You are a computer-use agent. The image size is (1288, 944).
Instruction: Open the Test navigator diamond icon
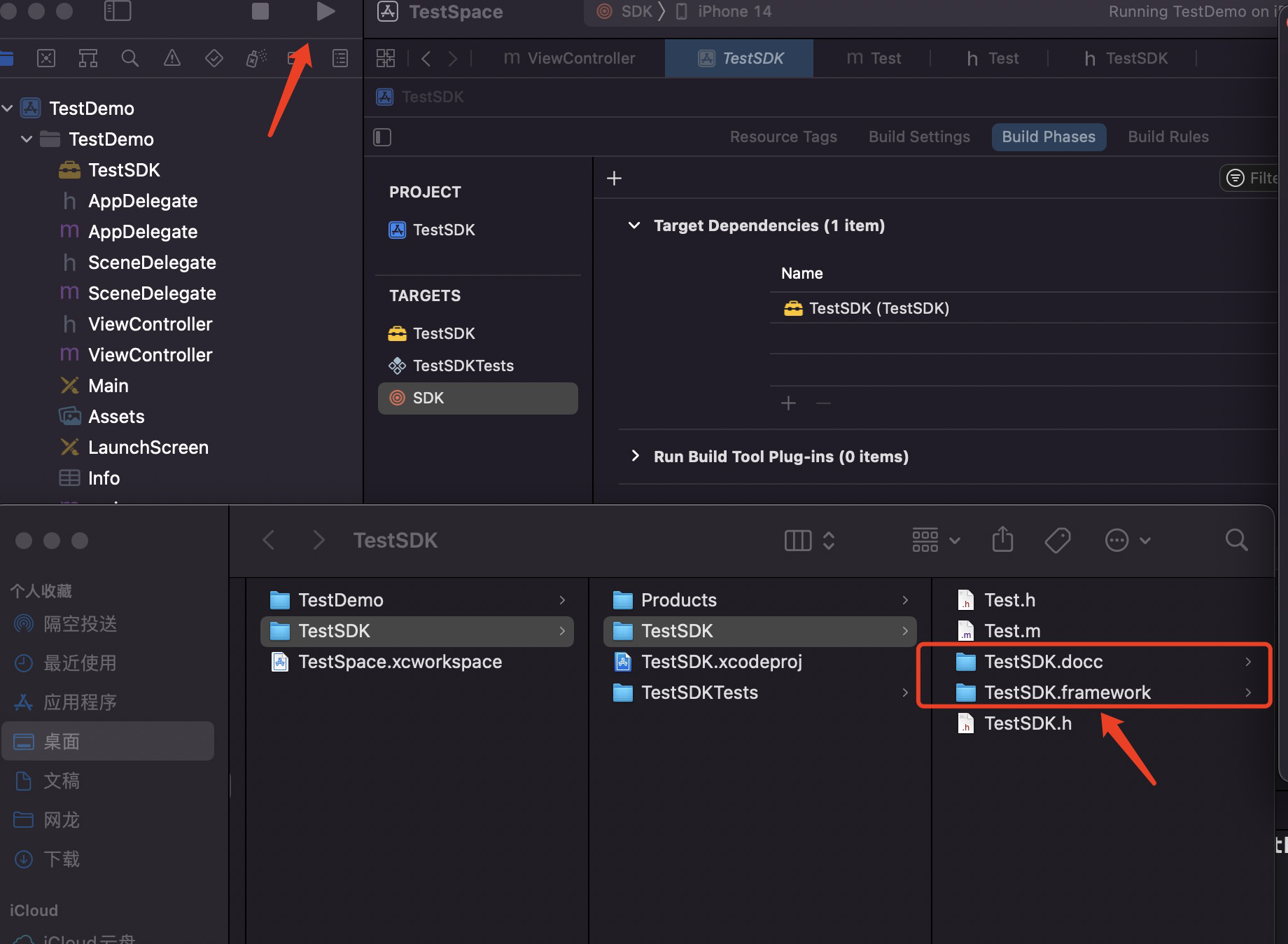214,58
